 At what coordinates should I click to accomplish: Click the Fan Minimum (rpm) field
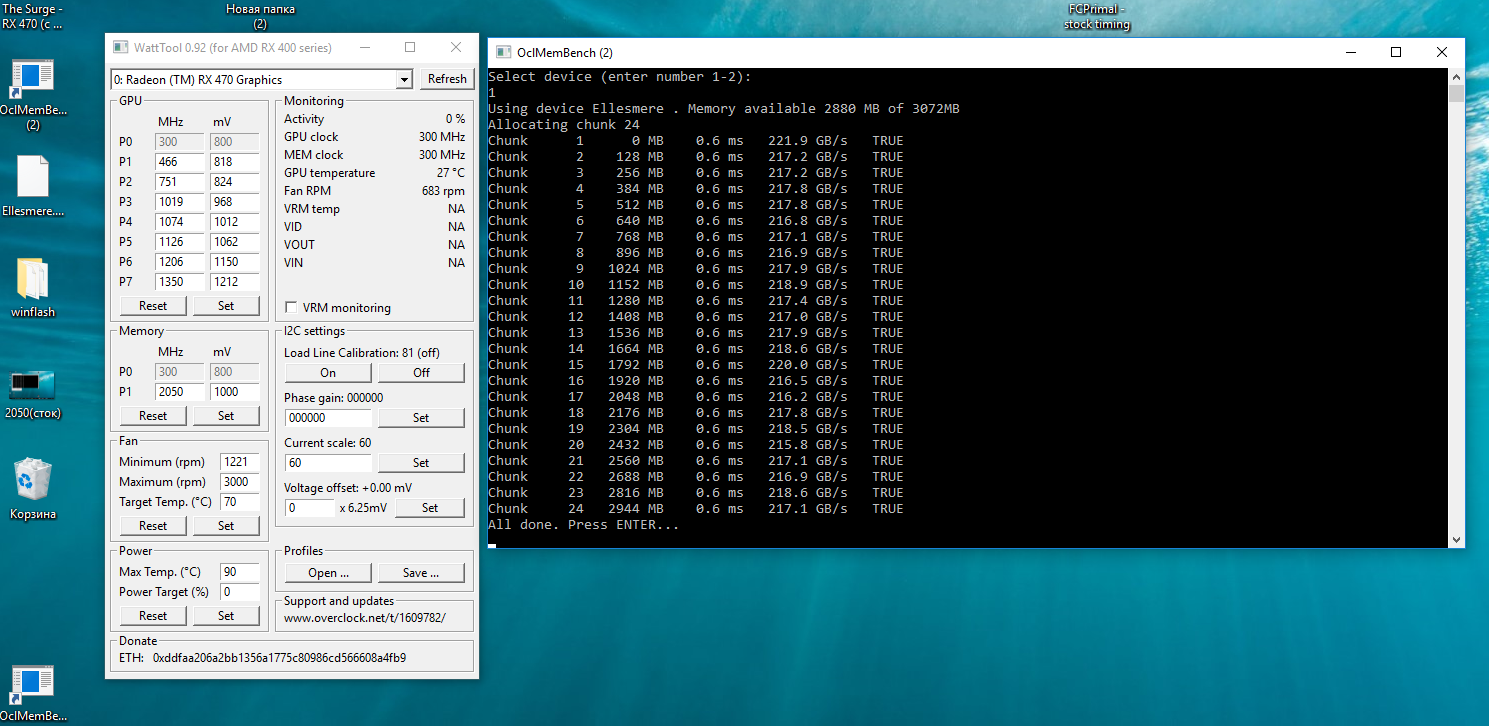pos(239,462)
